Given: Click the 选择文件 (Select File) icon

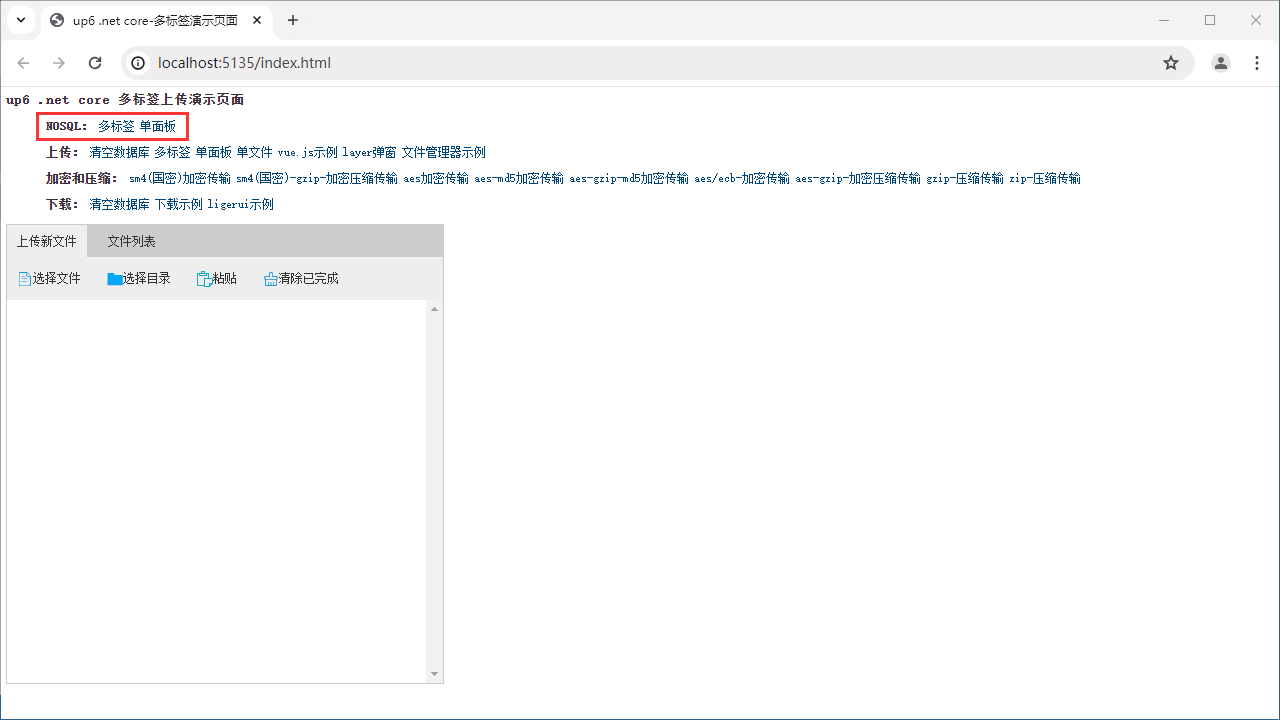Looking at the screenshot, I should [24, 278].
